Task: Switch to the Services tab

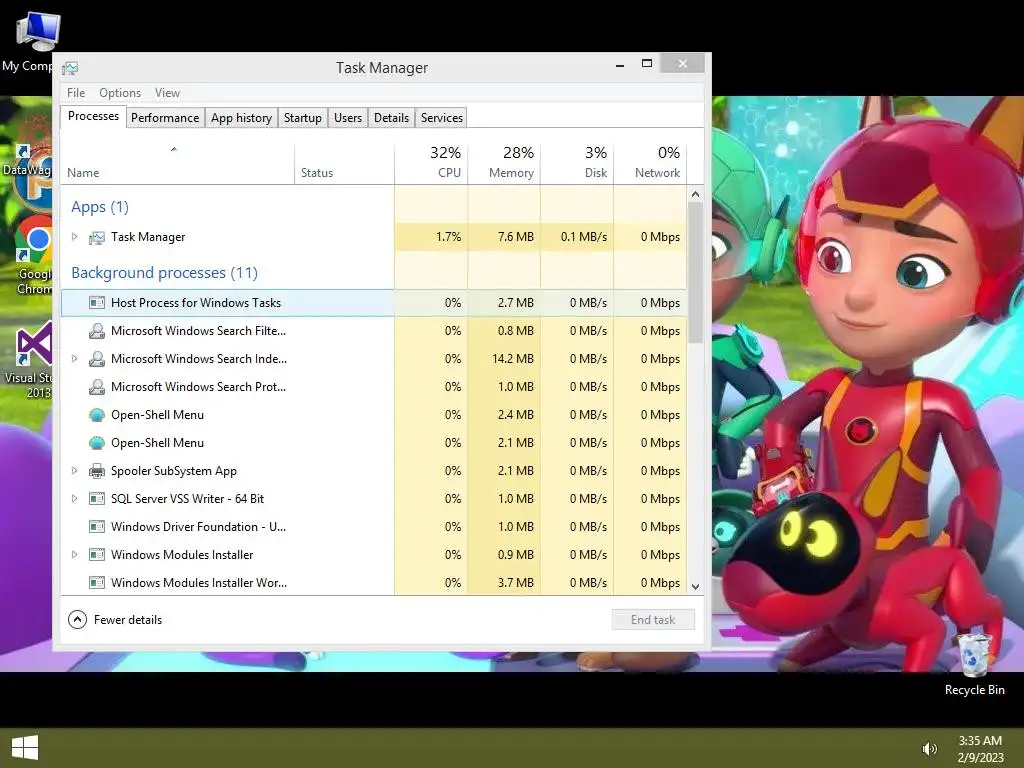Action: point(442,118)
